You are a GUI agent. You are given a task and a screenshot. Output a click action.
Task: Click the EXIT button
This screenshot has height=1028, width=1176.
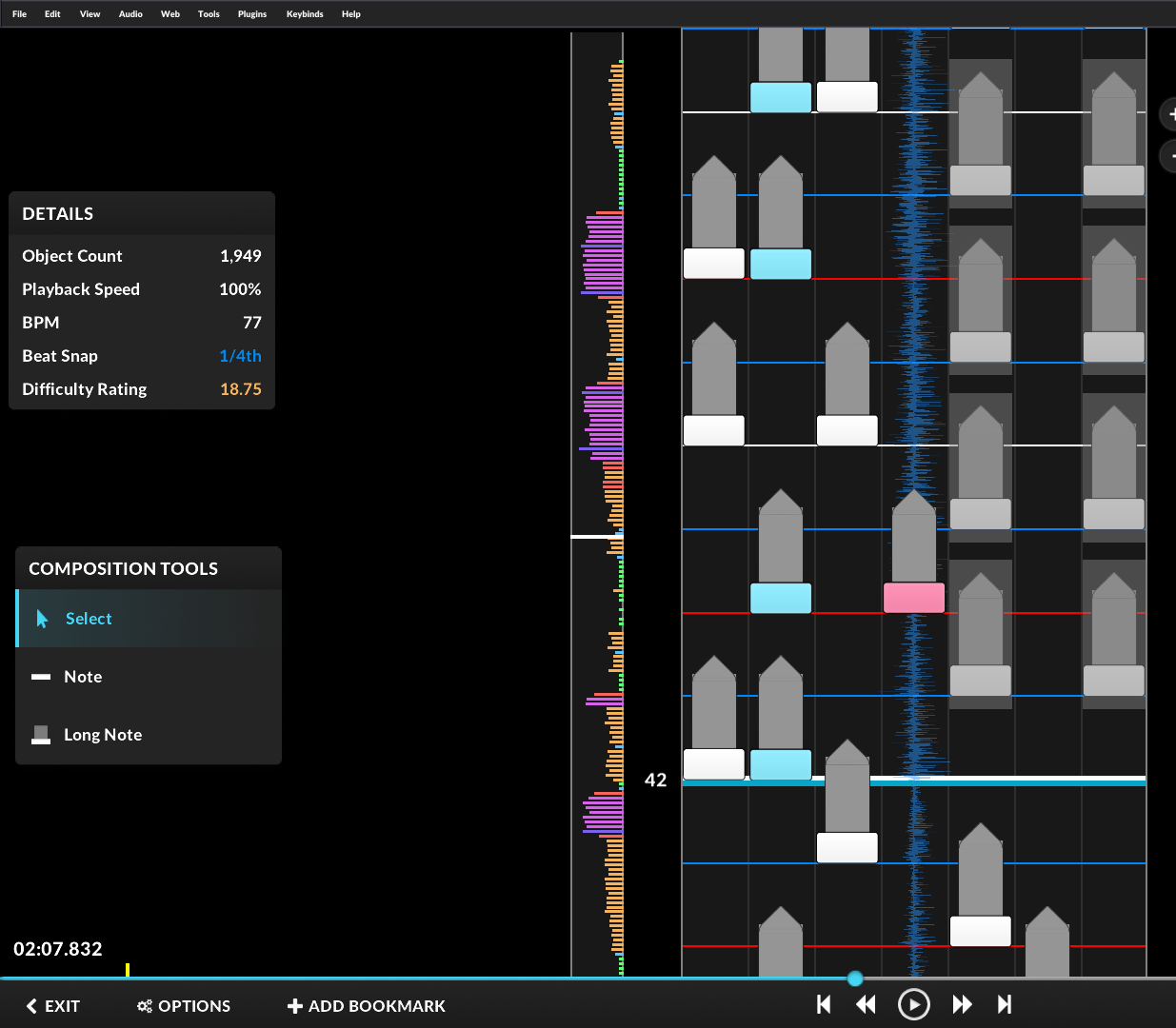53,1006
